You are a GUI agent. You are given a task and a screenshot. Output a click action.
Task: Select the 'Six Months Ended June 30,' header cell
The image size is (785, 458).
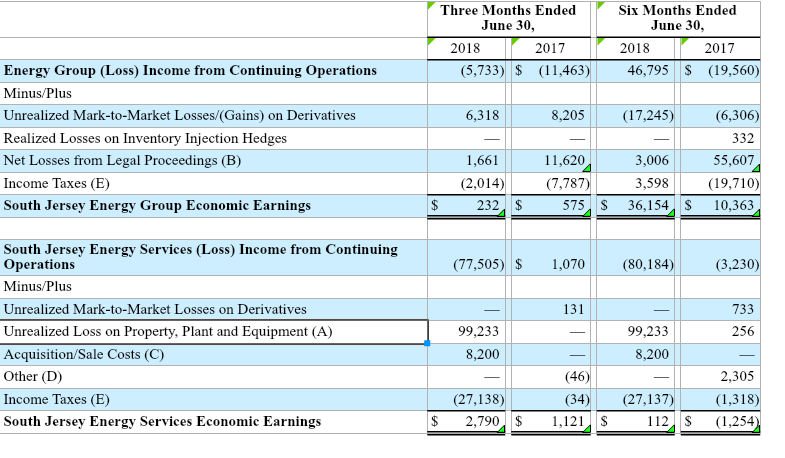[678, 19]
